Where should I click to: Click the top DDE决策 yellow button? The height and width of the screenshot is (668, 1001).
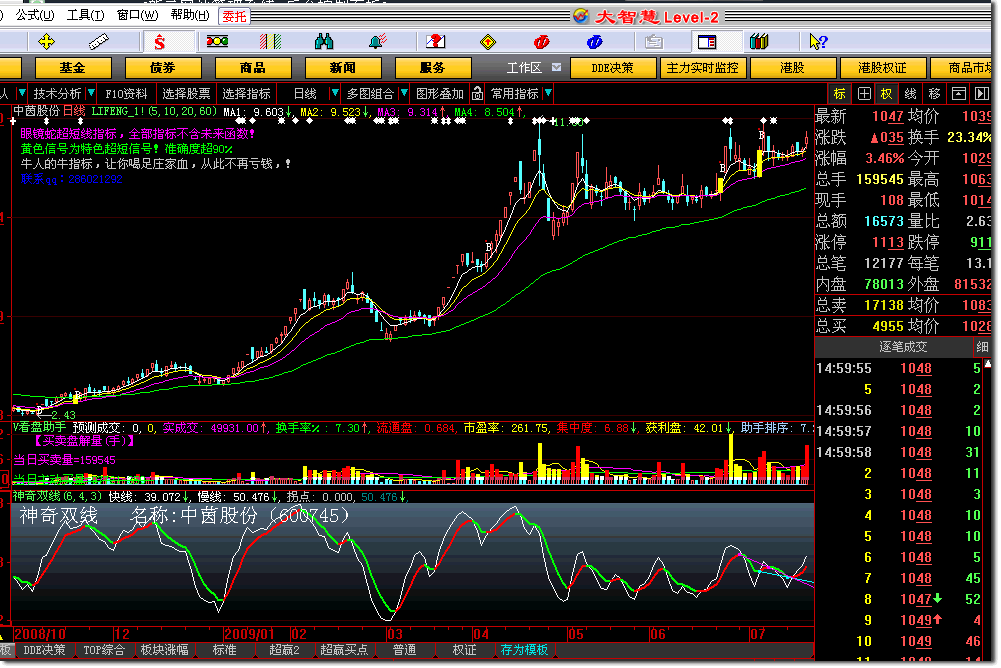pyautogui.click(x=613, y=68)
